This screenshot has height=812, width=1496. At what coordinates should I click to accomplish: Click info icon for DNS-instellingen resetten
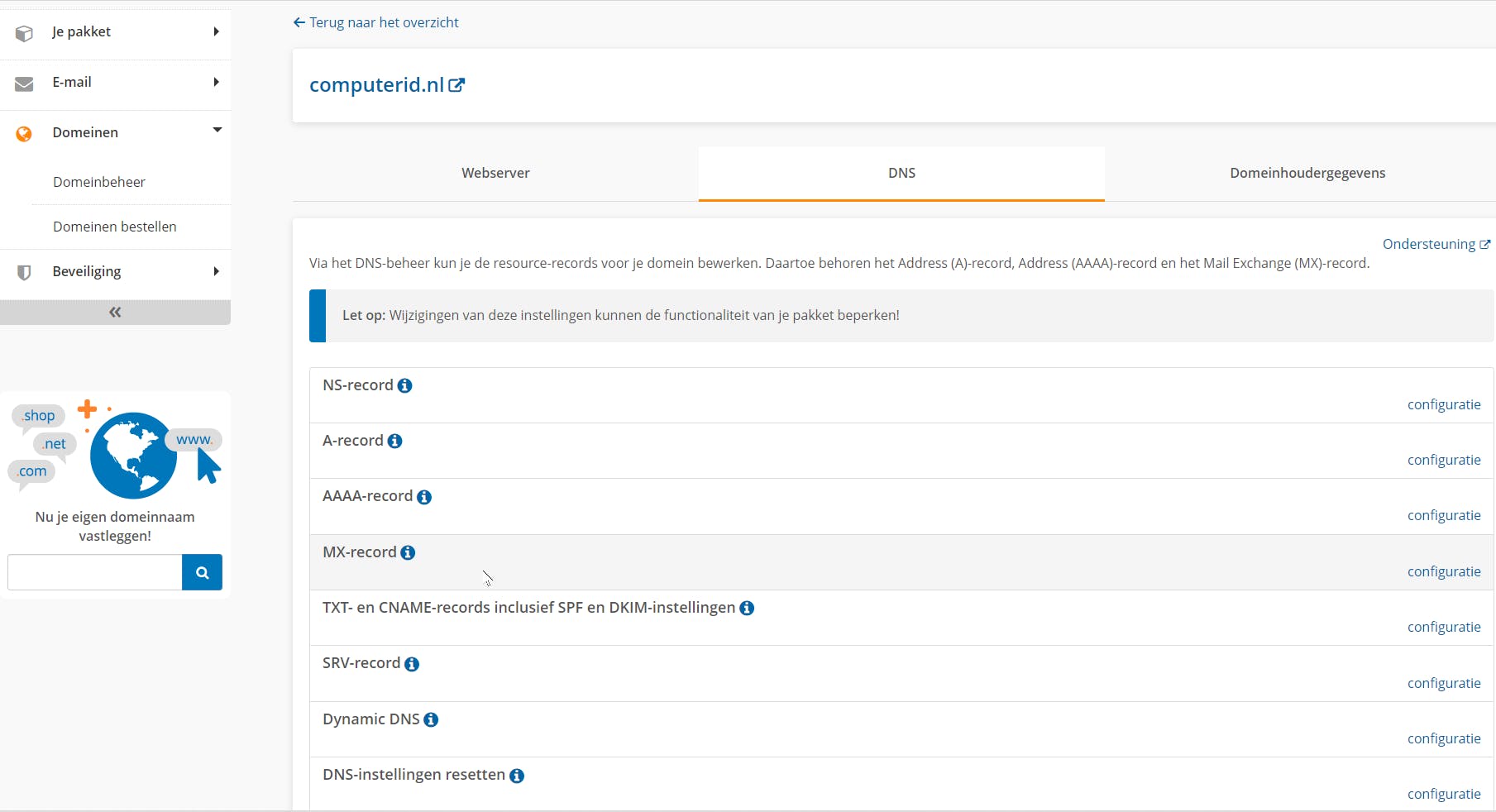pos(517,776)
